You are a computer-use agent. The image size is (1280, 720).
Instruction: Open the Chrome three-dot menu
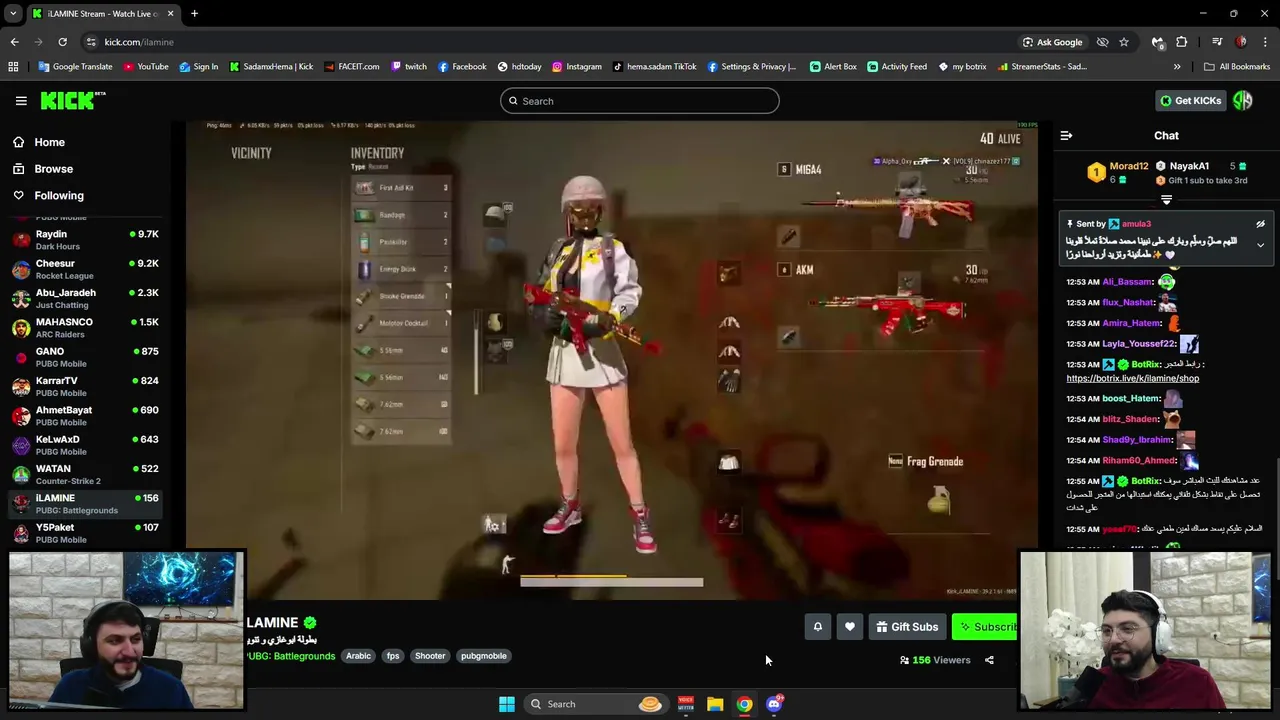1265,42
